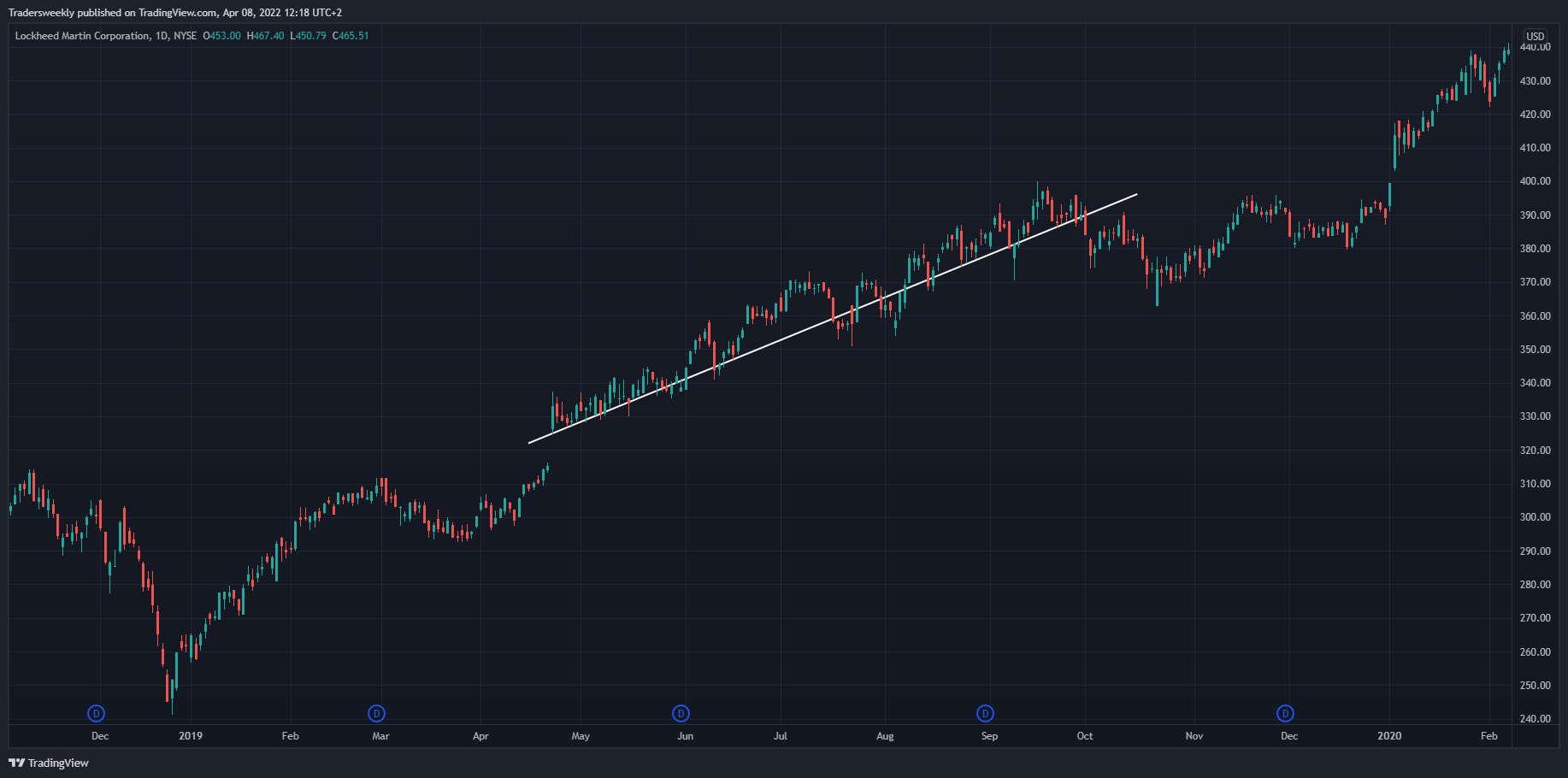This screenshot has height=778, width=1568.
Task: Click the 350.00 price label
Action: click(x=1536, y=350)
